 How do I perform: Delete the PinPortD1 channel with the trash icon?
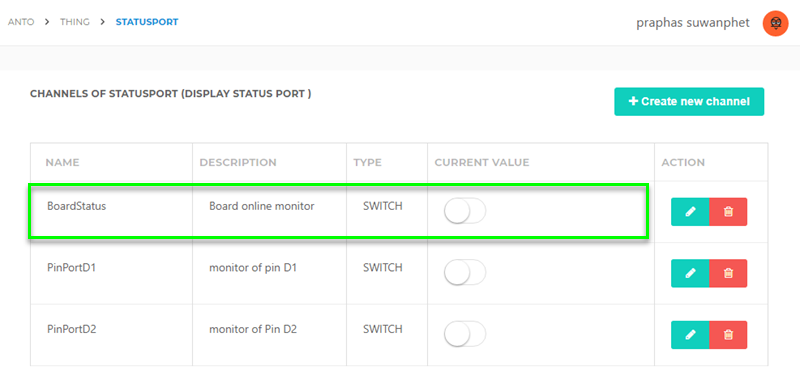pyautogui.click(x=728, y=273)
